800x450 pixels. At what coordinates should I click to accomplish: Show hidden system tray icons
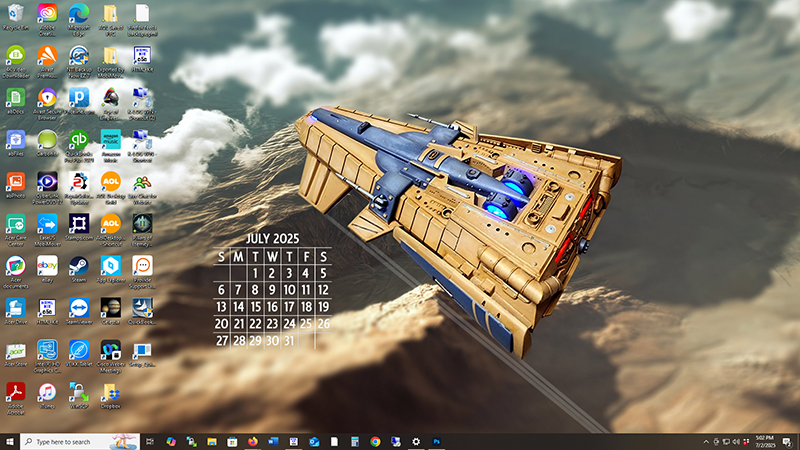click(x=706, y=442)
